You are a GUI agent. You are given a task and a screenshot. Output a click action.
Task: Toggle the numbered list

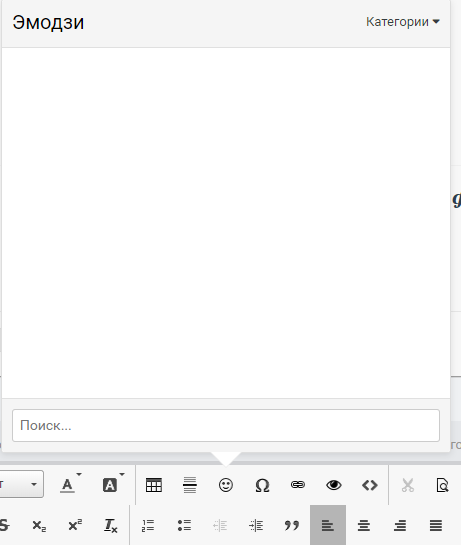pyautogui.click(x=148, y=525)
